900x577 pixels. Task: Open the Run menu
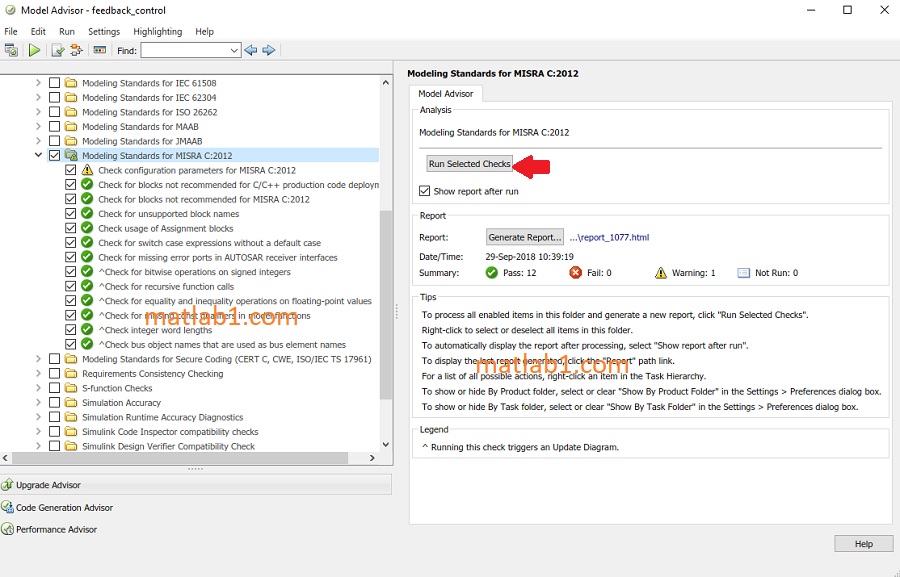67,32
